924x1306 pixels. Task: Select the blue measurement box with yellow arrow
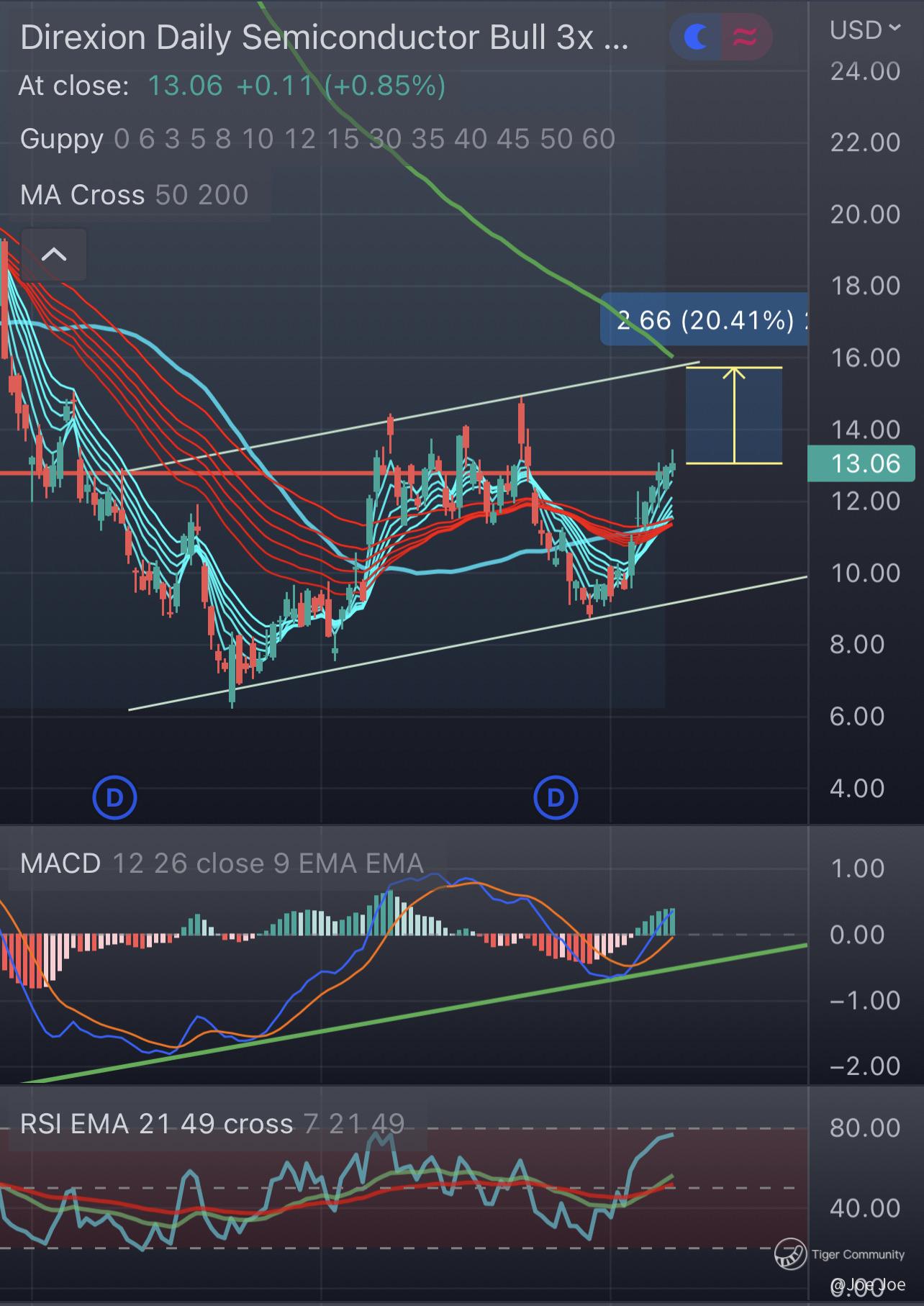[734, 415]
